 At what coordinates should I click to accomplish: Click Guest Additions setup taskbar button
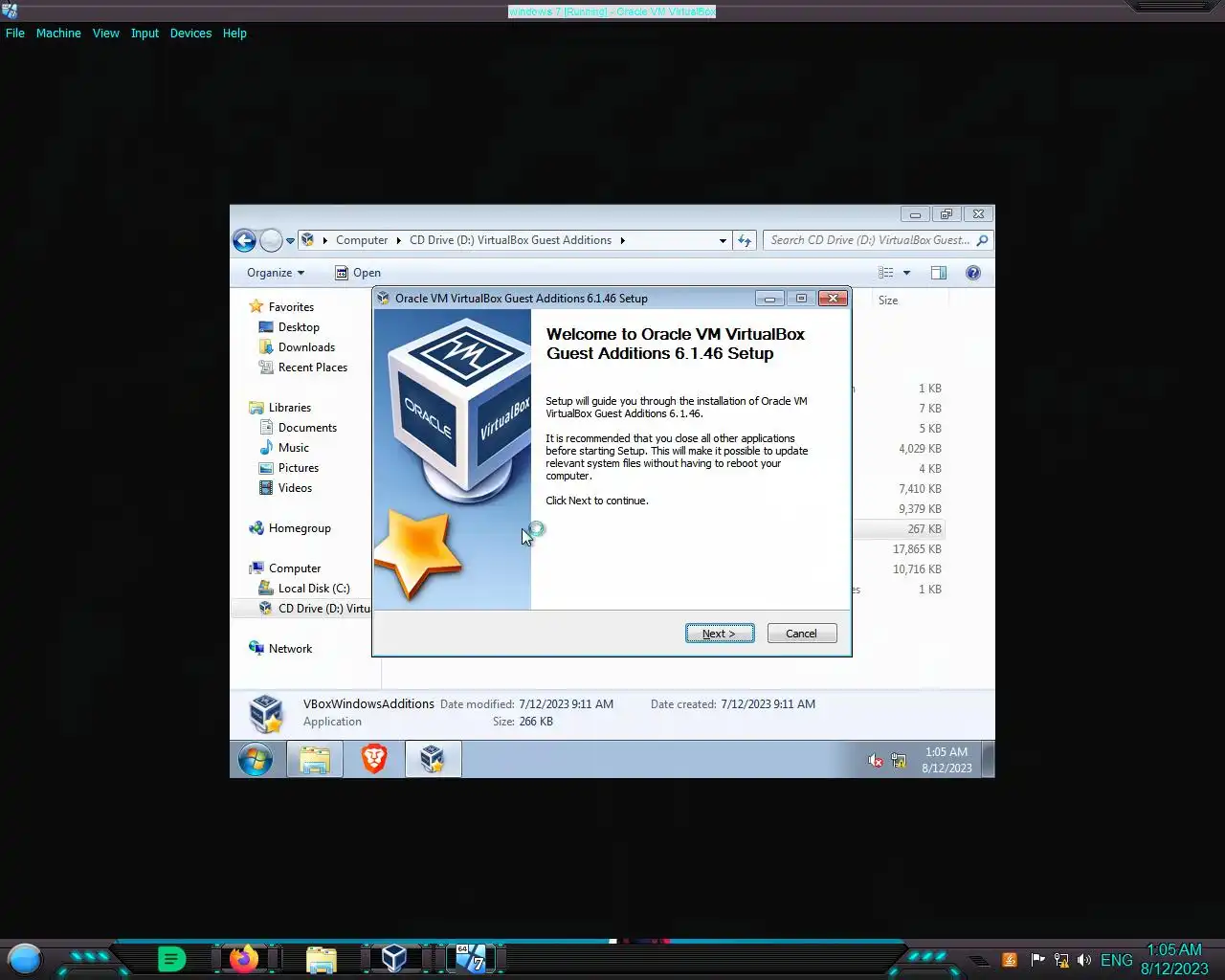(x=433, y=760)
